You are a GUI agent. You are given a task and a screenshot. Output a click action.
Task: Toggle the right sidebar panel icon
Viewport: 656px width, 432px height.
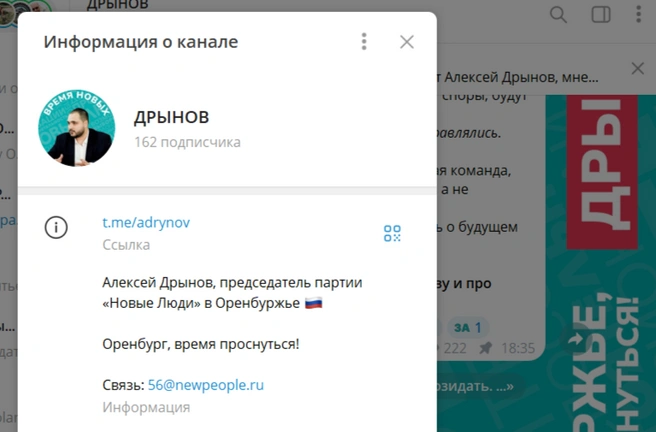[601, 15]
